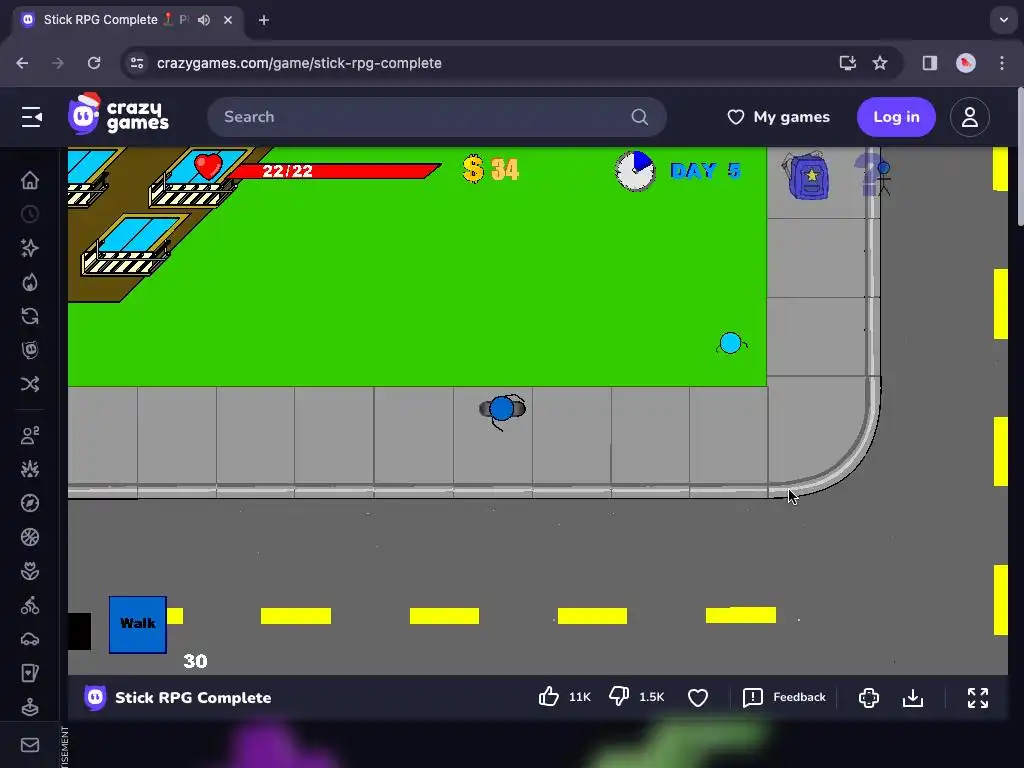Open the action games explosion icon
This screenshot has width=1024, height=768.
tap(30, 469)
